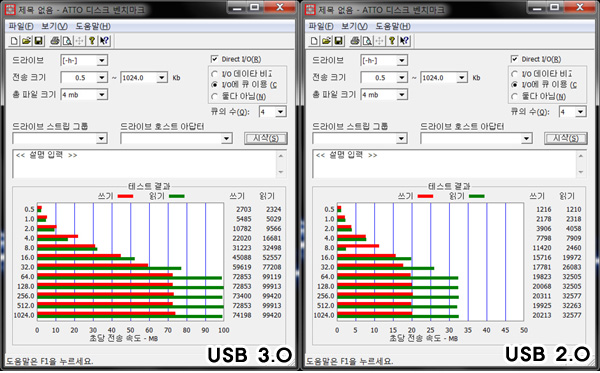This screenshot has height=373, width=600.
Task: Click description box scrollbar down arrow, left window
Action: 281,173
